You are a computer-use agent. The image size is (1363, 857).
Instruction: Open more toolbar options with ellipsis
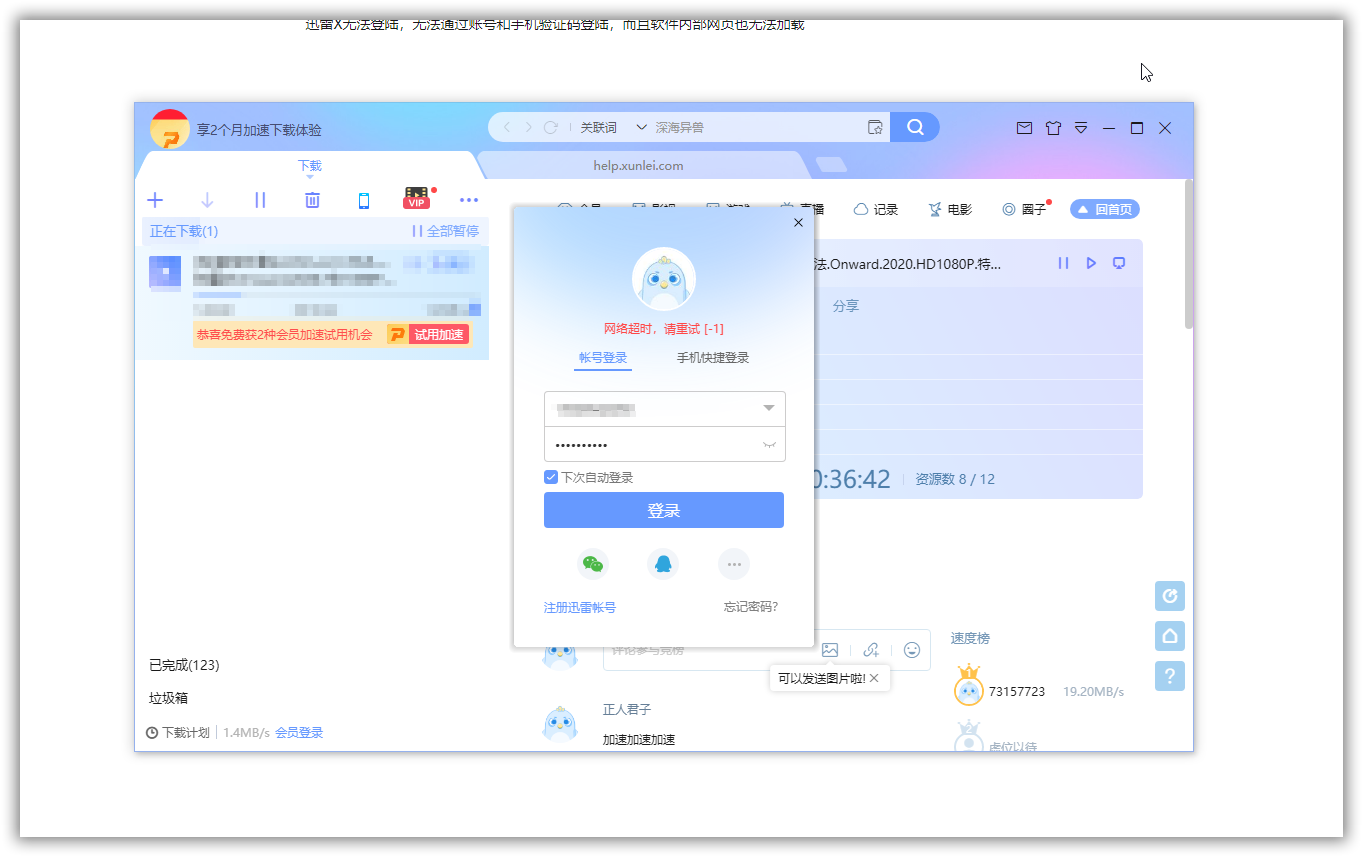(x=468, y=200)
